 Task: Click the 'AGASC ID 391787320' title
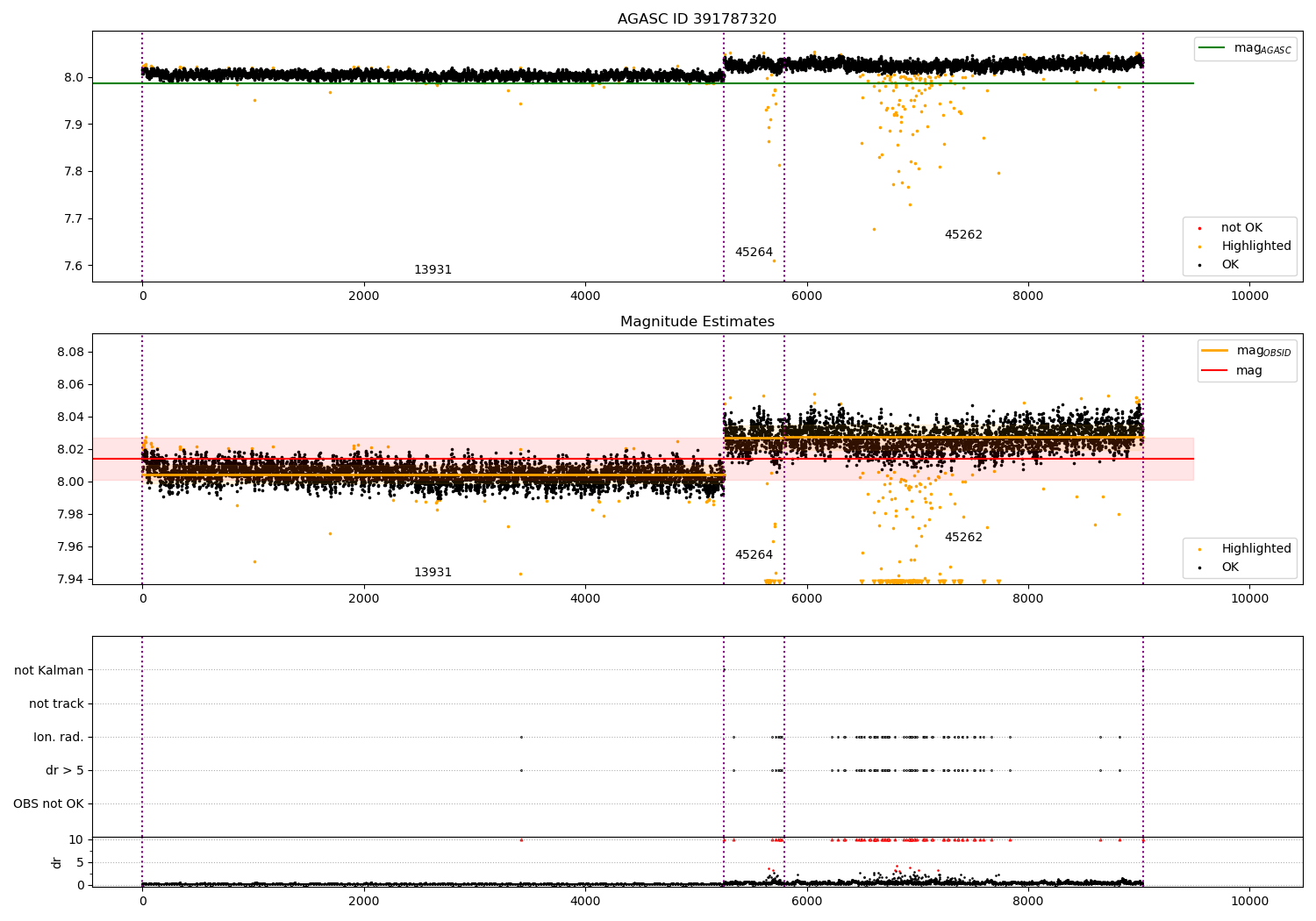tap(697, 19)
